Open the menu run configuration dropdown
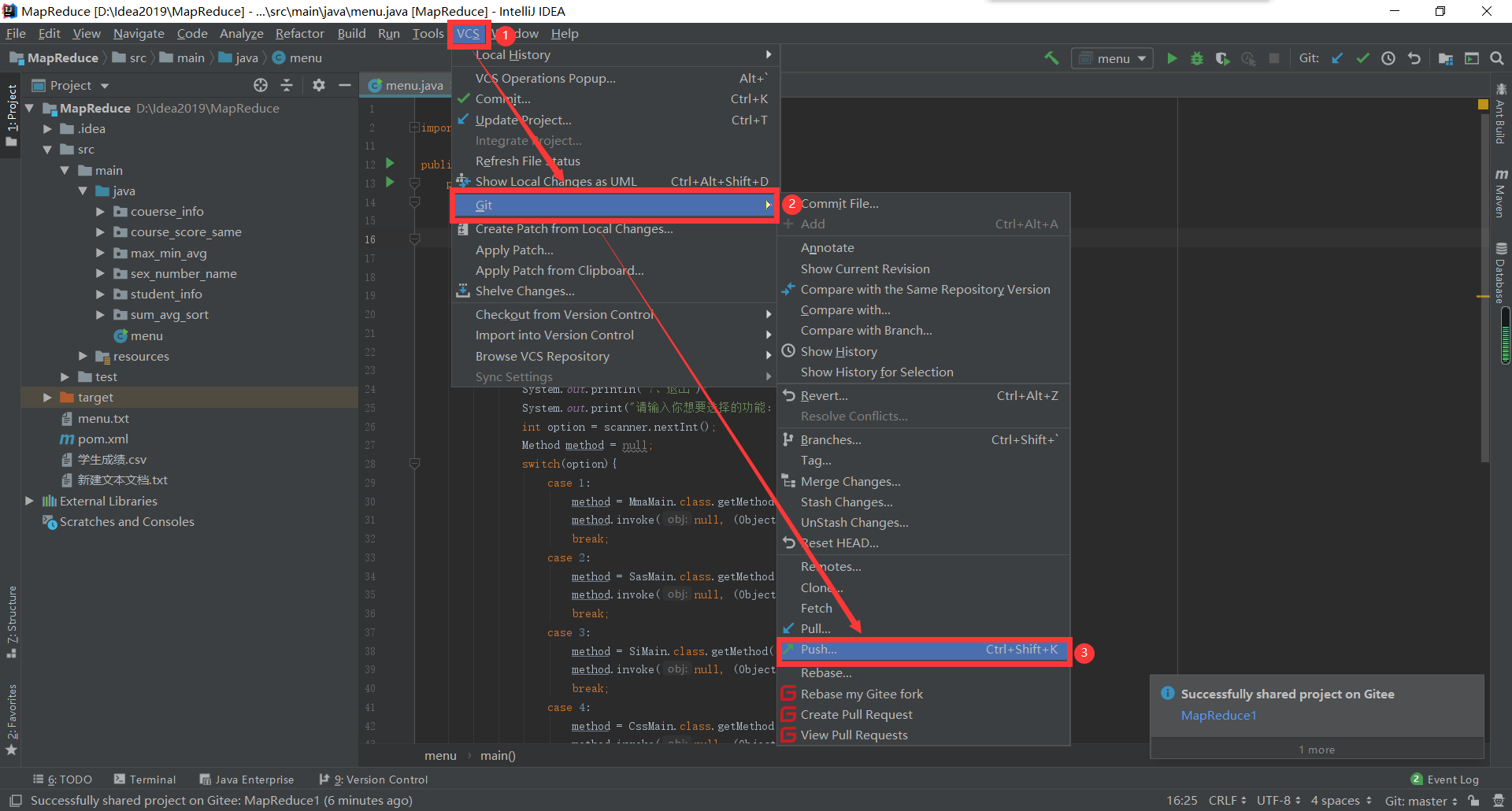1512x811 pixels. coord(1112,58)
